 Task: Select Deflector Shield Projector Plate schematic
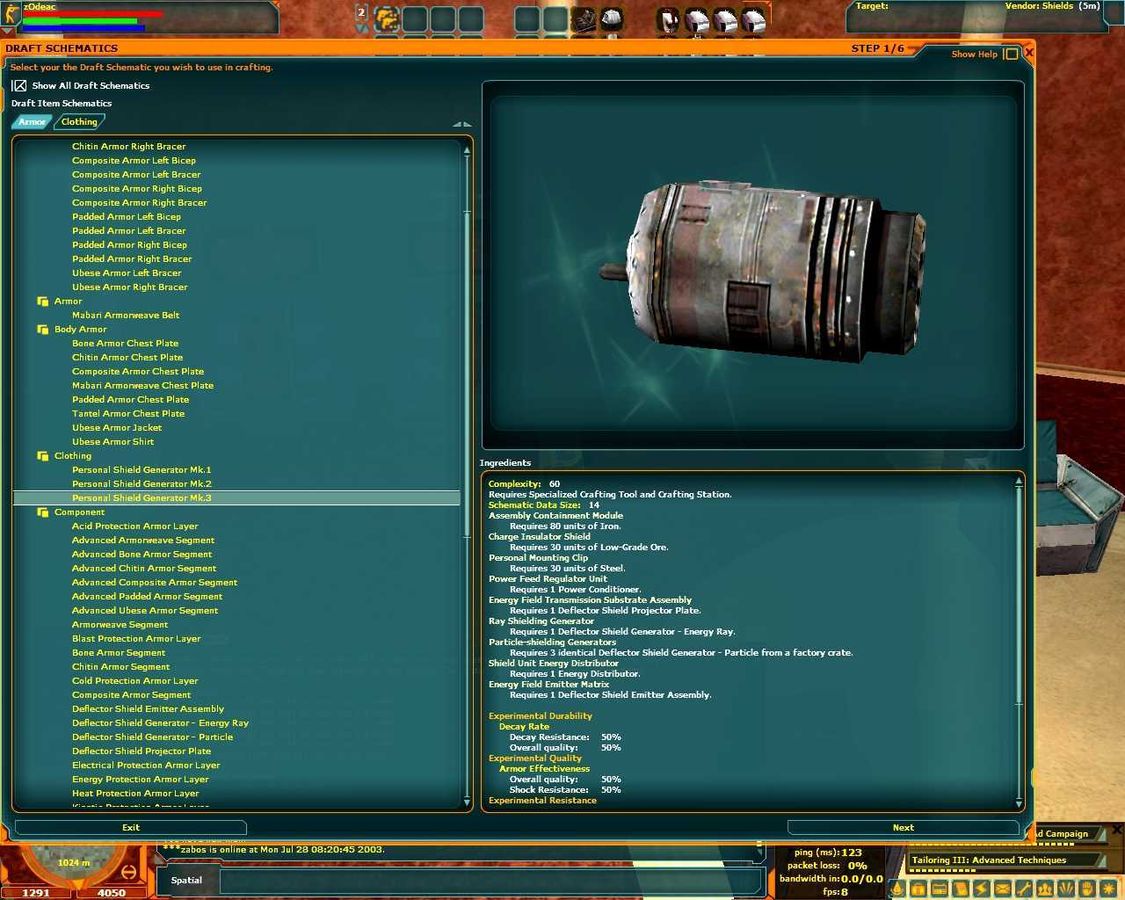[141, 751]
